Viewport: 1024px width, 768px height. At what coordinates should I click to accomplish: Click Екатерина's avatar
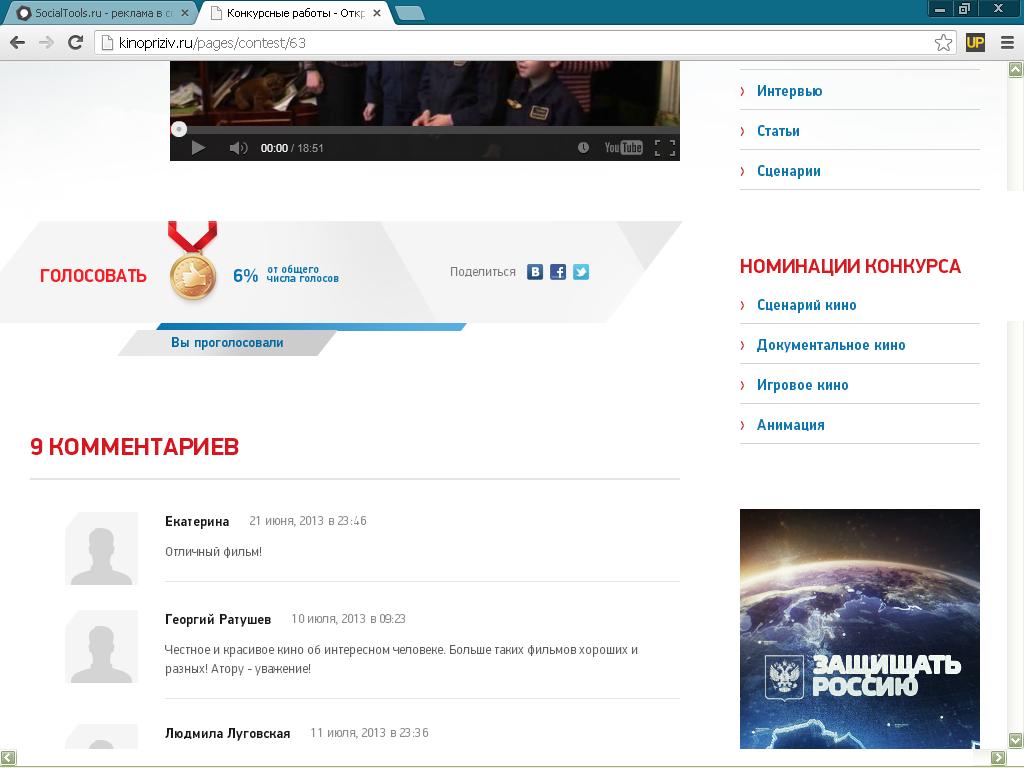click(x=101, y=549)
